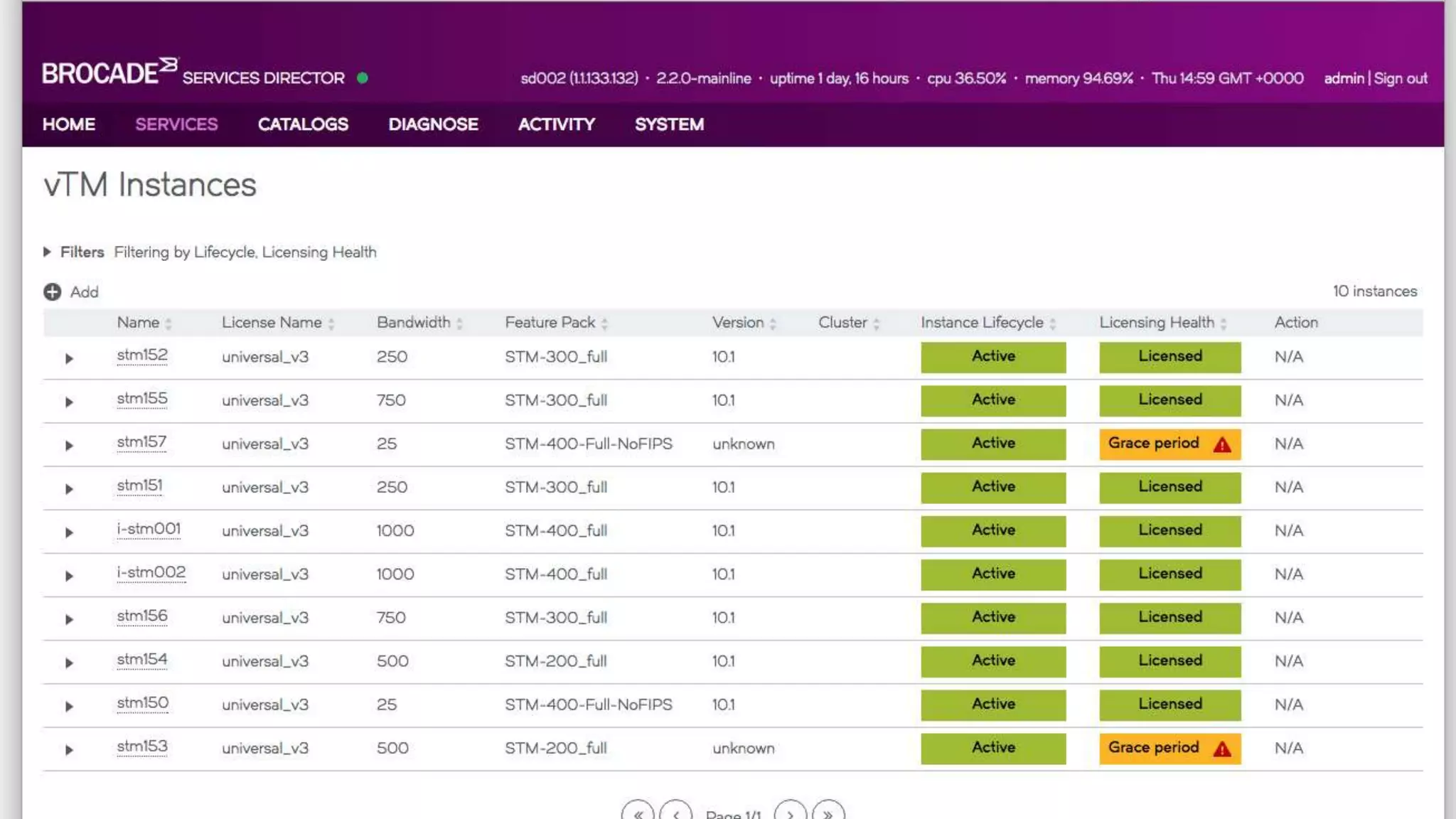
Task: Click warning icon on stm157 Grace period
Action: click(1221, 444)
